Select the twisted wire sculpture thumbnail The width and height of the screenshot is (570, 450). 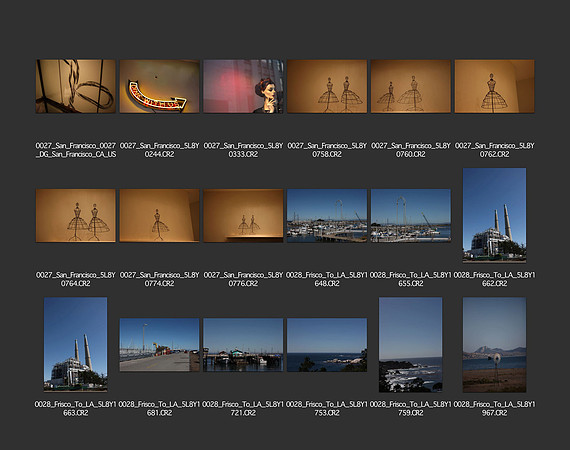click(x=76, y=87)
